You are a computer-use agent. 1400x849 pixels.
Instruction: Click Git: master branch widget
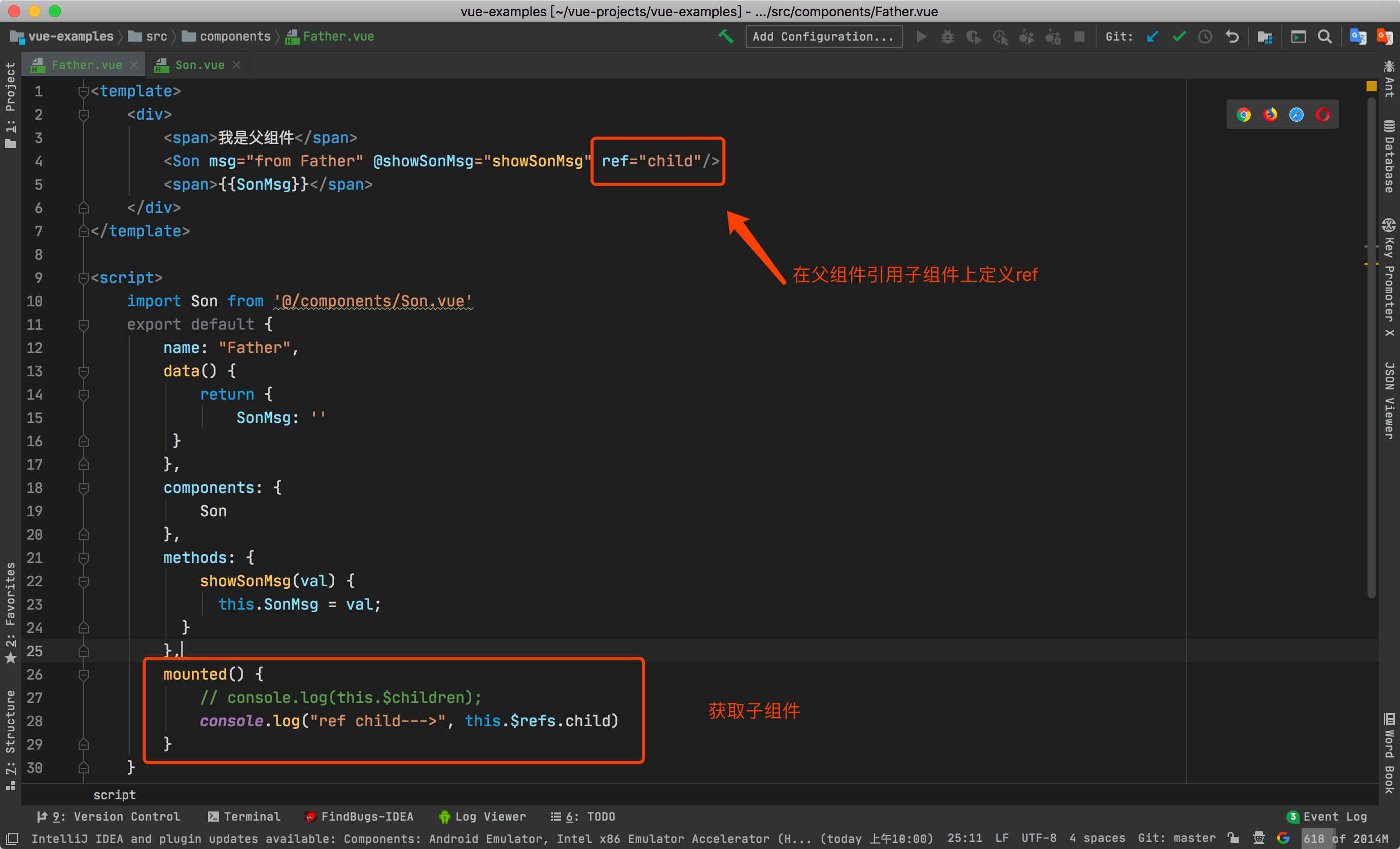[x=1177, y=838]
